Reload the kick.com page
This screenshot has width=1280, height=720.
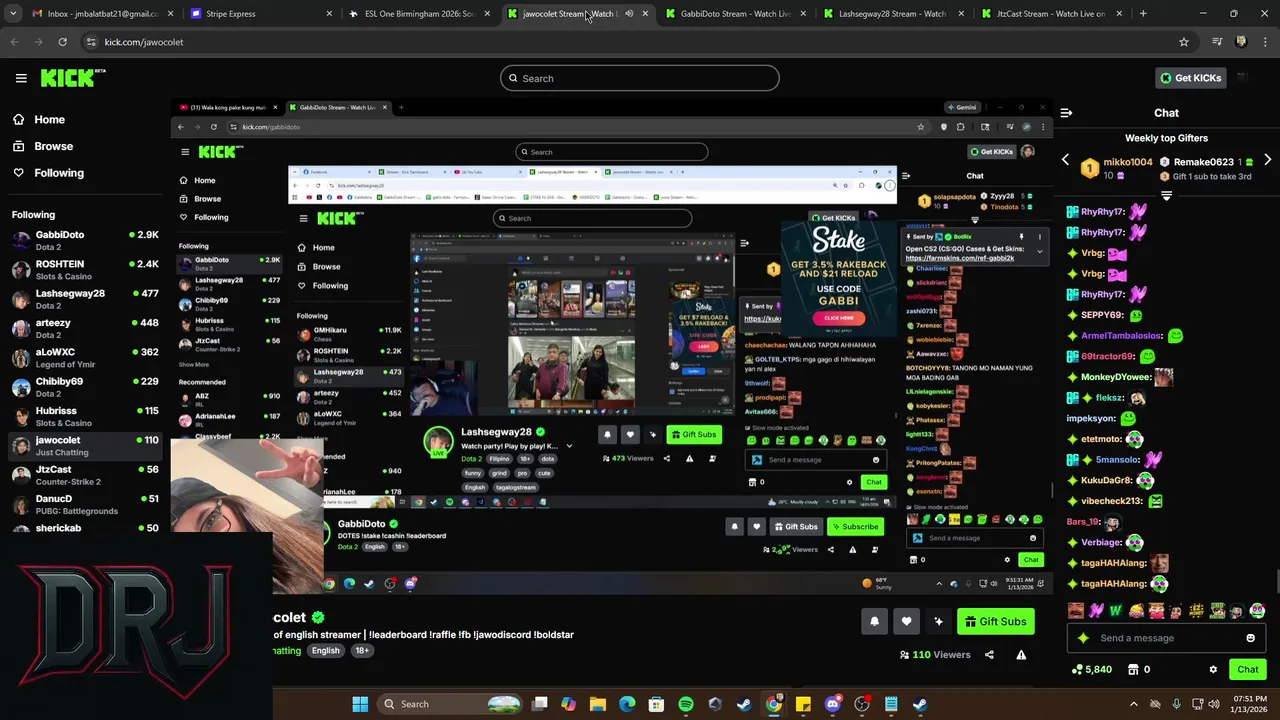(62, 42)
